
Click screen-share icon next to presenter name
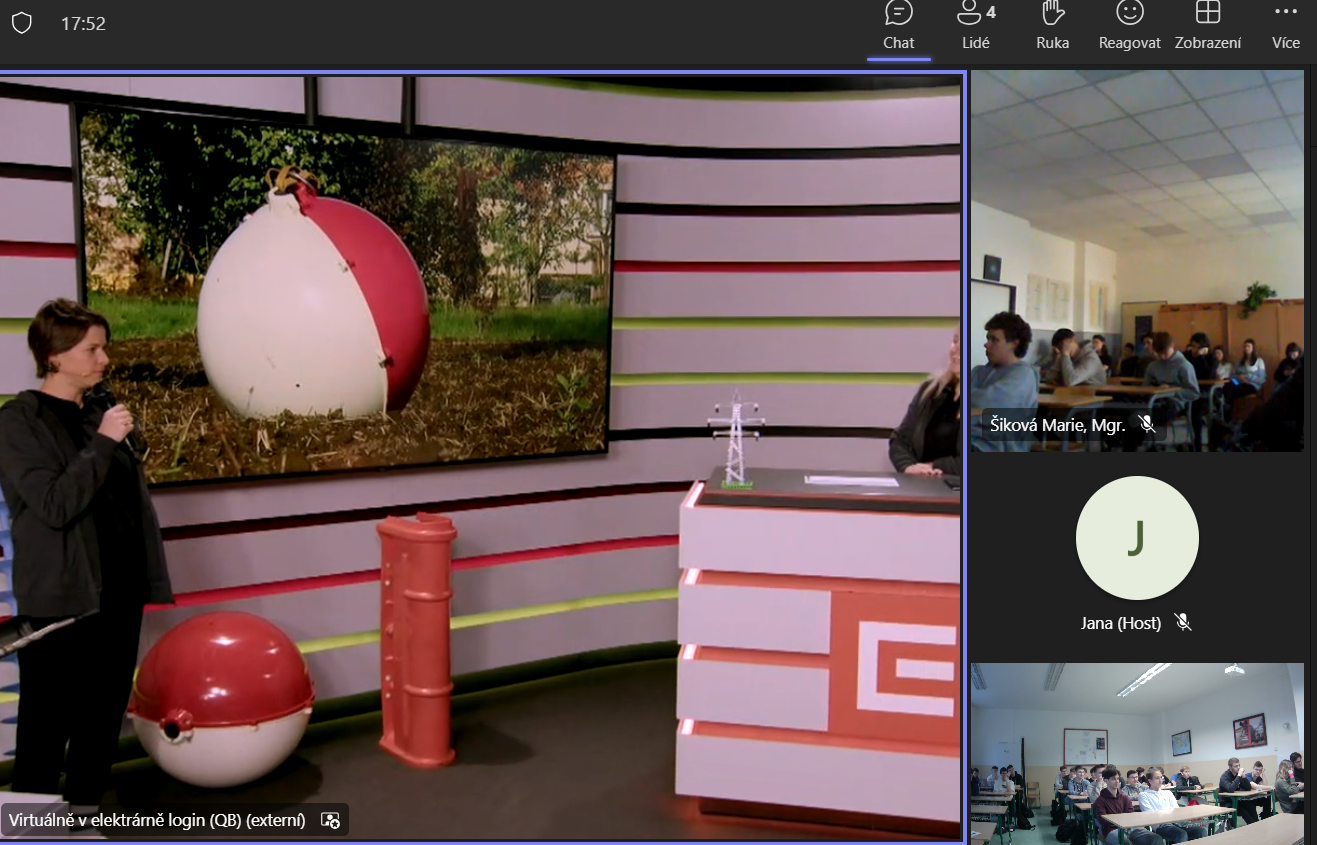331,820
